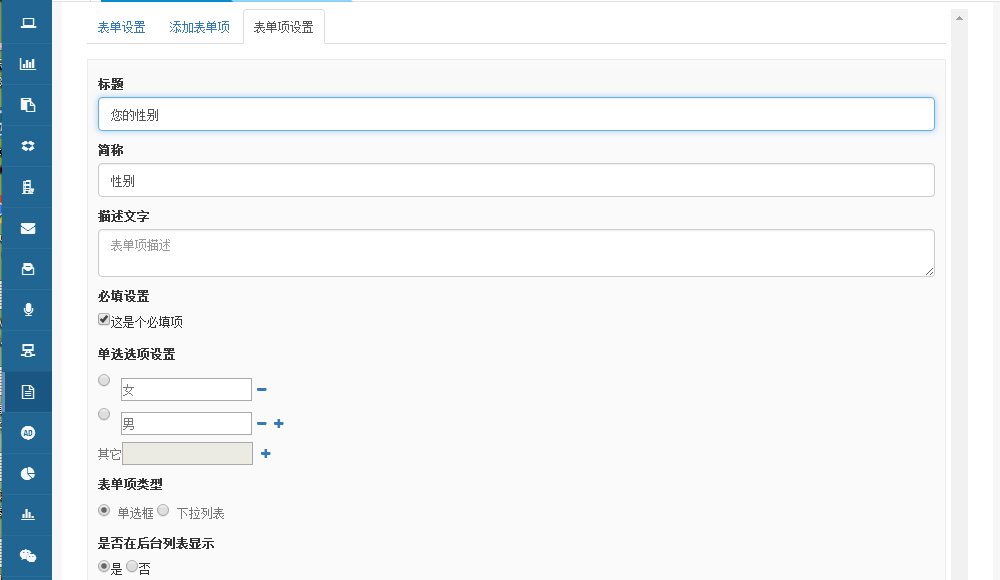Open the WeChat chat bubbles sidebar icon
This screenshot has height=580, width=1000.
click(x=28, y=556)
